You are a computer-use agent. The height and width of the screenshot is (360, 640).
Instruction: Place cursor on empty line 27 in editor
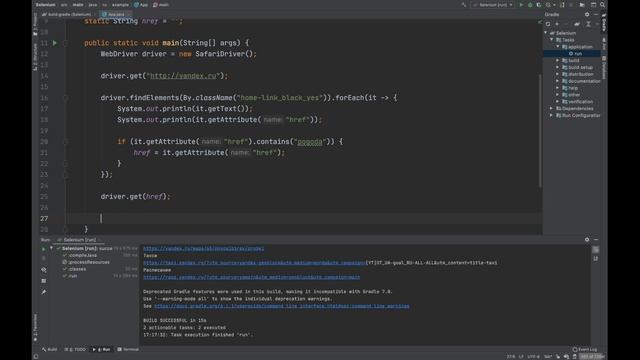(x=304, y=218)
